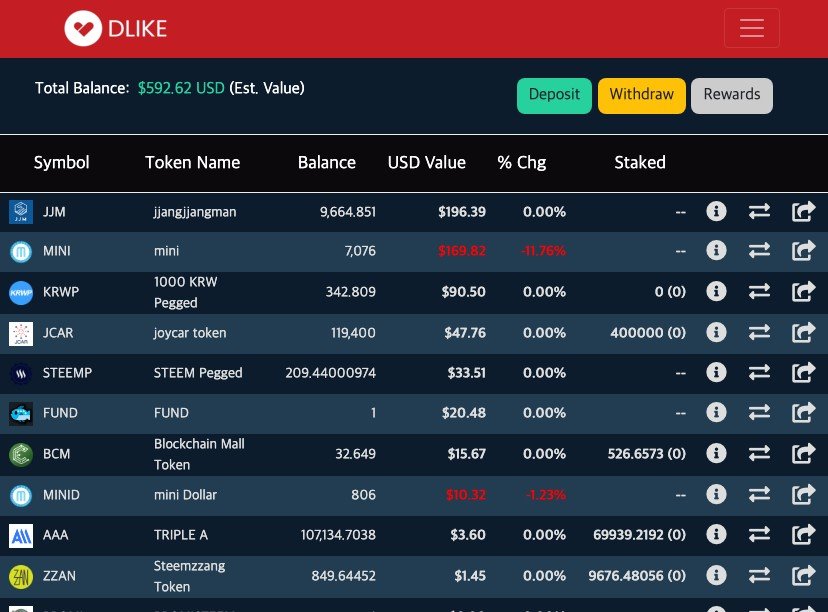Click the Staked column header

pyautogui.click(x=639, y=163)
